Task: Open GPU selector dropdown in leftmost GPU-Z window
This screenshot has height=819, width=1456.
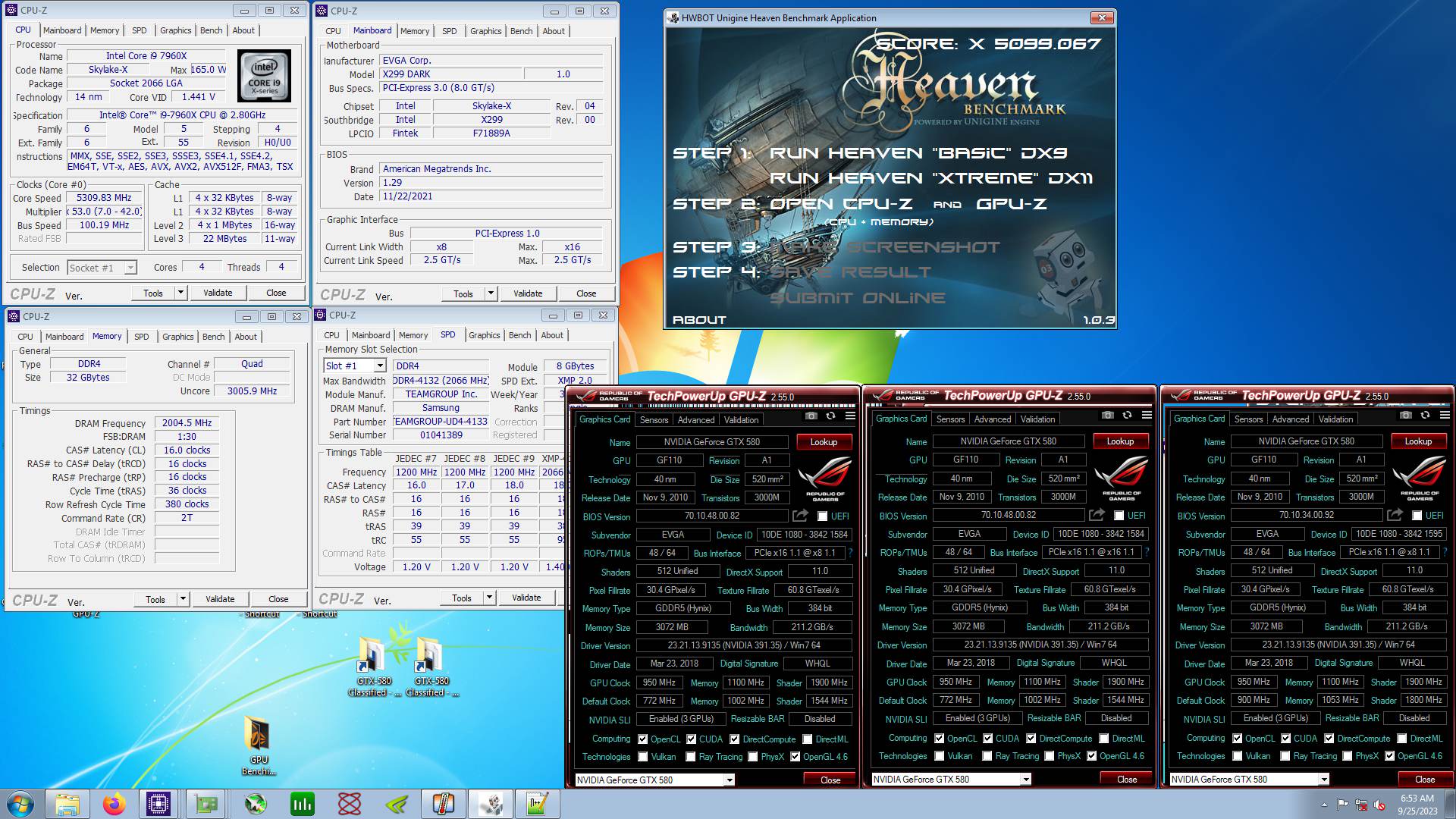Action: 730,780
